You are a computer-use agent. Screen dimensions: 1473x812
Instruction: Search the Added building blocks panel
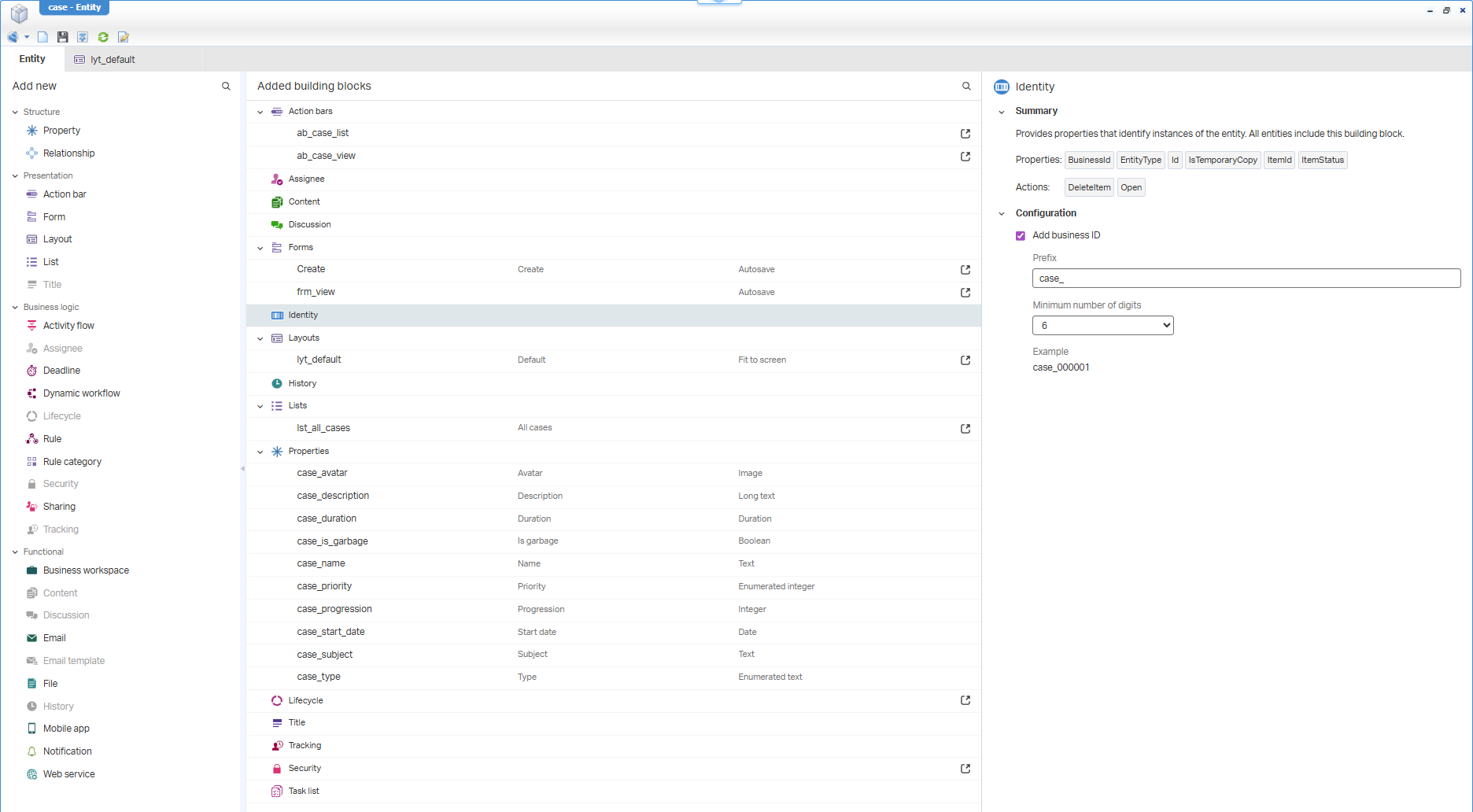coord(966,87)
